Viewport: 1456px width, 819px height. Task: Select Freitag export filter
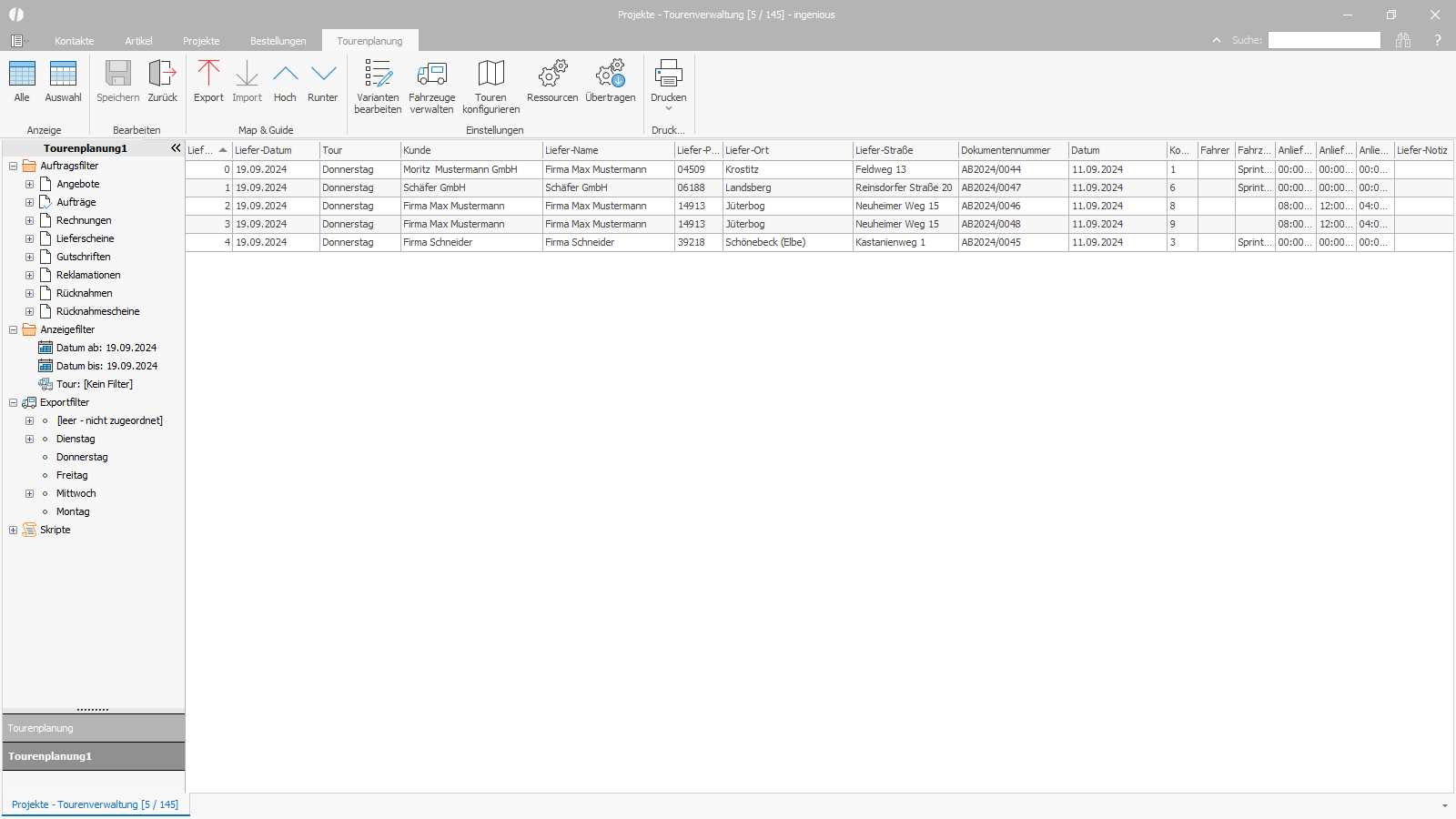[72, 475]
